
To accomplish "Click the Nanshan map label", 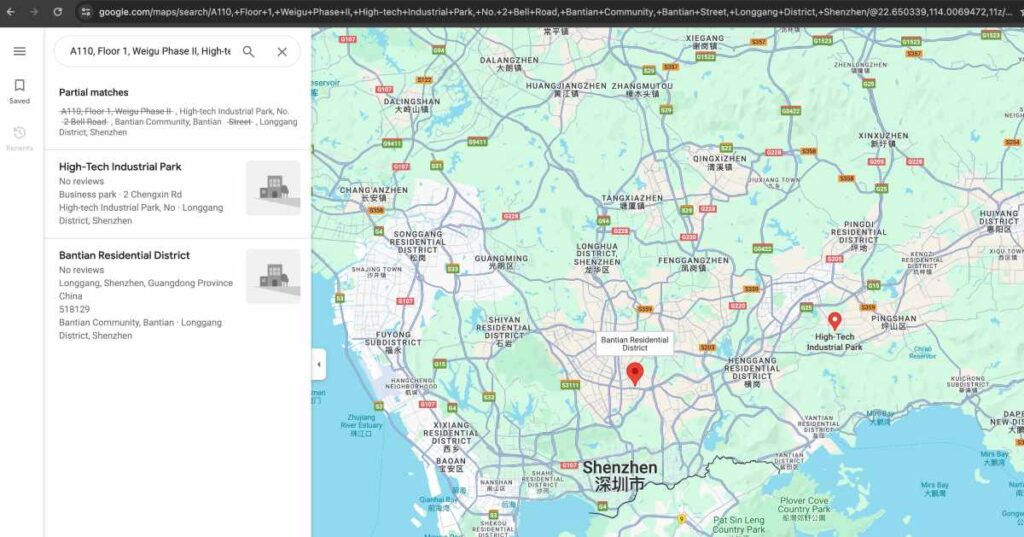I will pyautogui.click(x=496, y=485).
